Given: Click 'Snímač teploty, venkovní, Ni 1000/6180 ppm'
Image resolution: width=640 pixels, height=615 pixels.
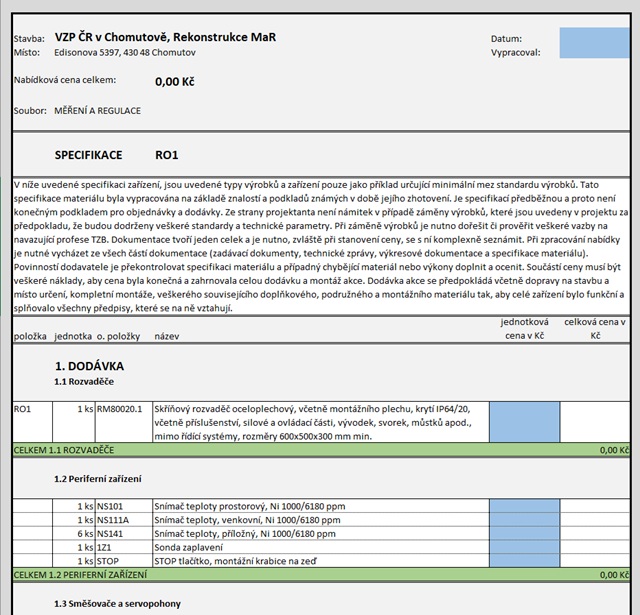Looking at the screenshot, I should pos(247,520).
